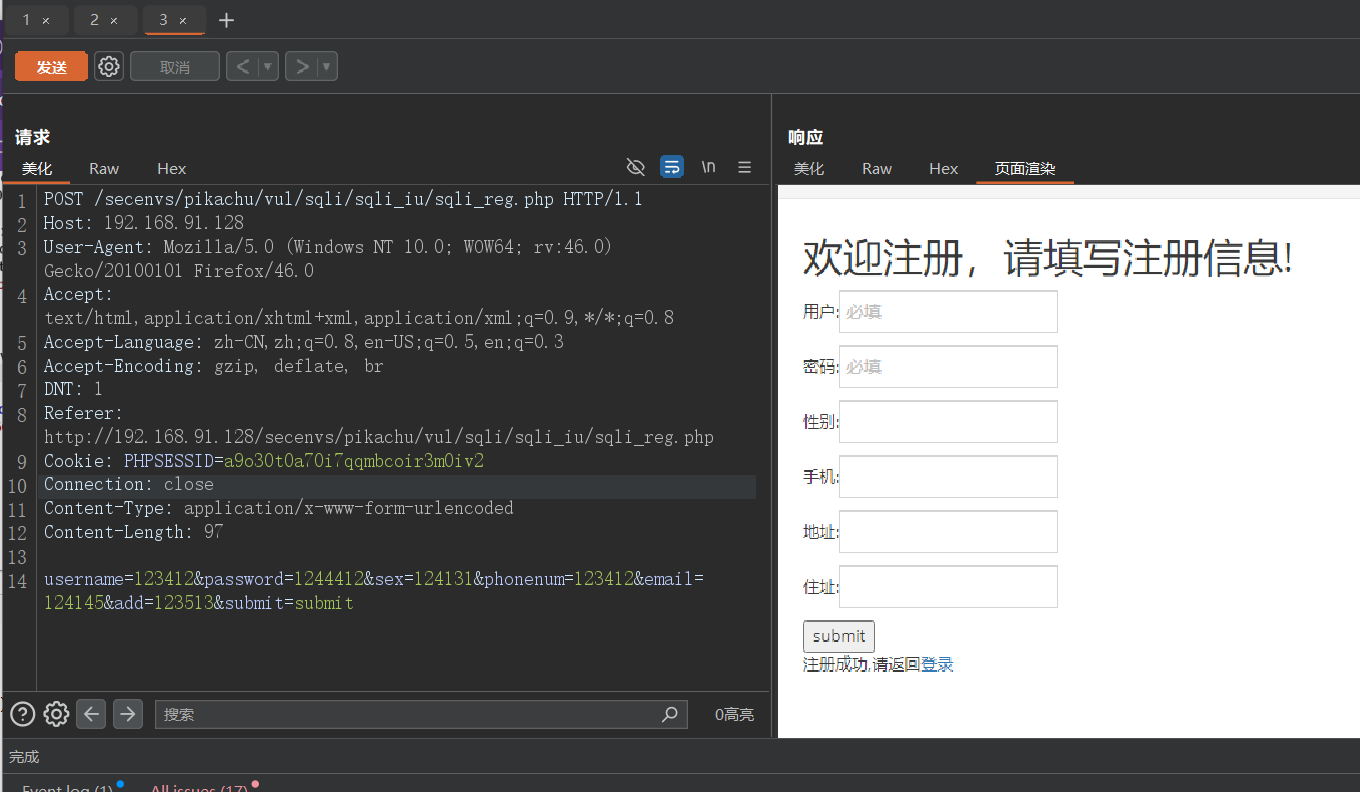The height and width of the screenshot is (792, 1360).
Task: Click the 完成 status bar text
Action: pos(24,757)
